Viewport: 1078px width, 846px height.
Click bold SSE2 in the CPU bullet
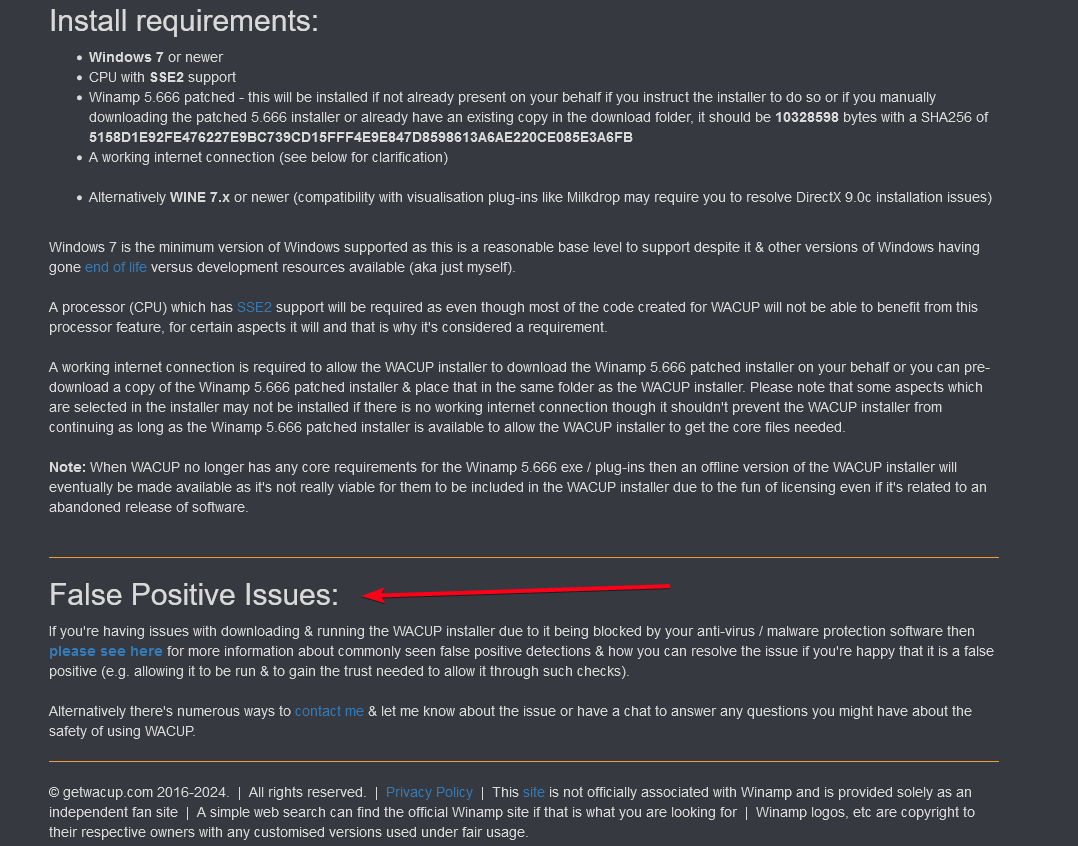point(166,77)
